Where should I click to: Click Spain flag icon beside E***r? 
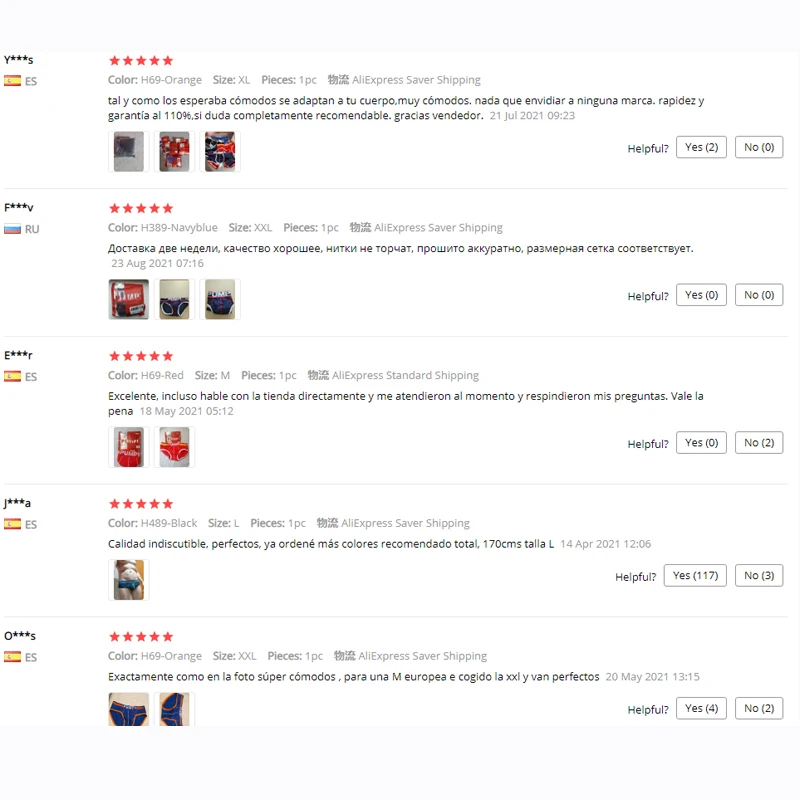(x=12, y=376)
